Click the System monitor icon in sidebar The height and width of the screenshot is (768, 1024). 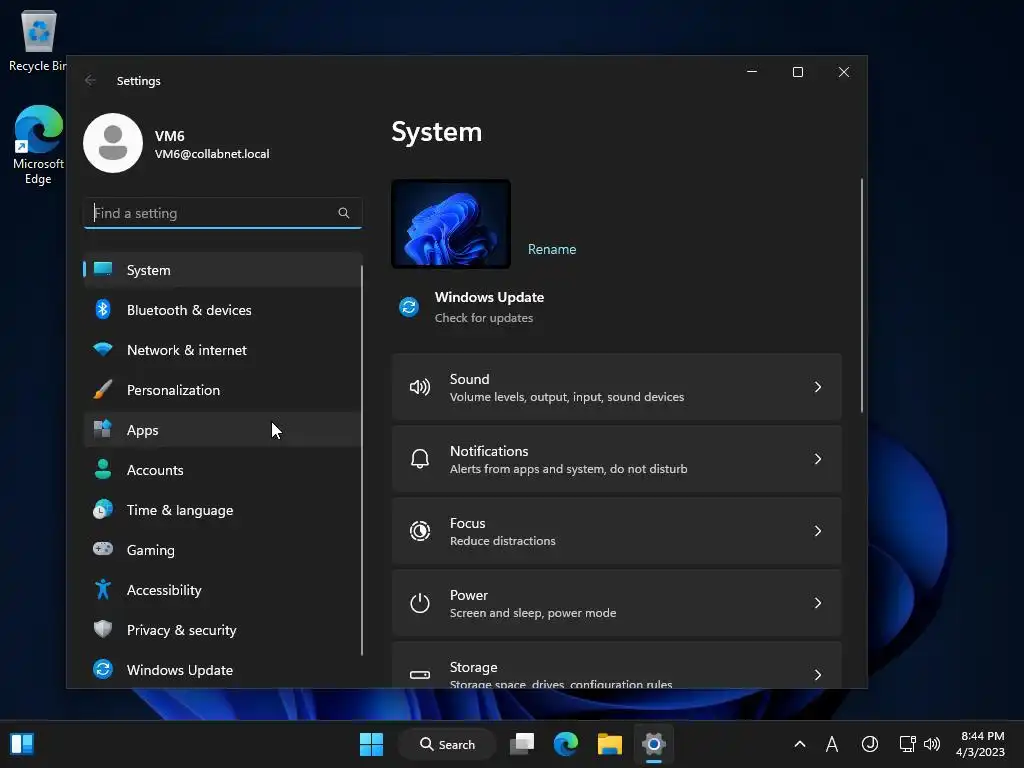(103, 269)
